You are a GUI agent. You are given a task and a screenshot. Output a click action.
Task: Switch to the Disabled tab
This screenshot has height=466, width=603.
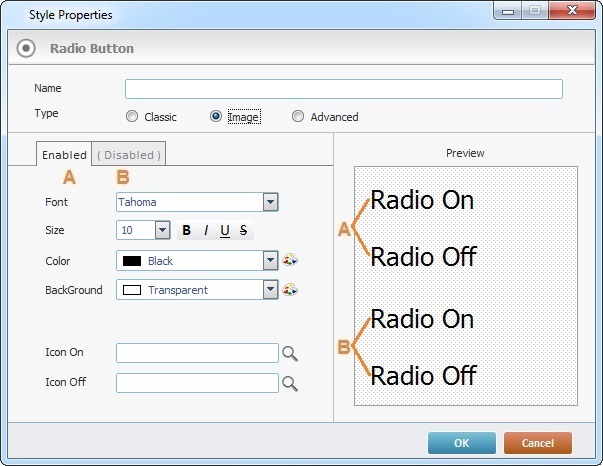(x=128, y=155)
